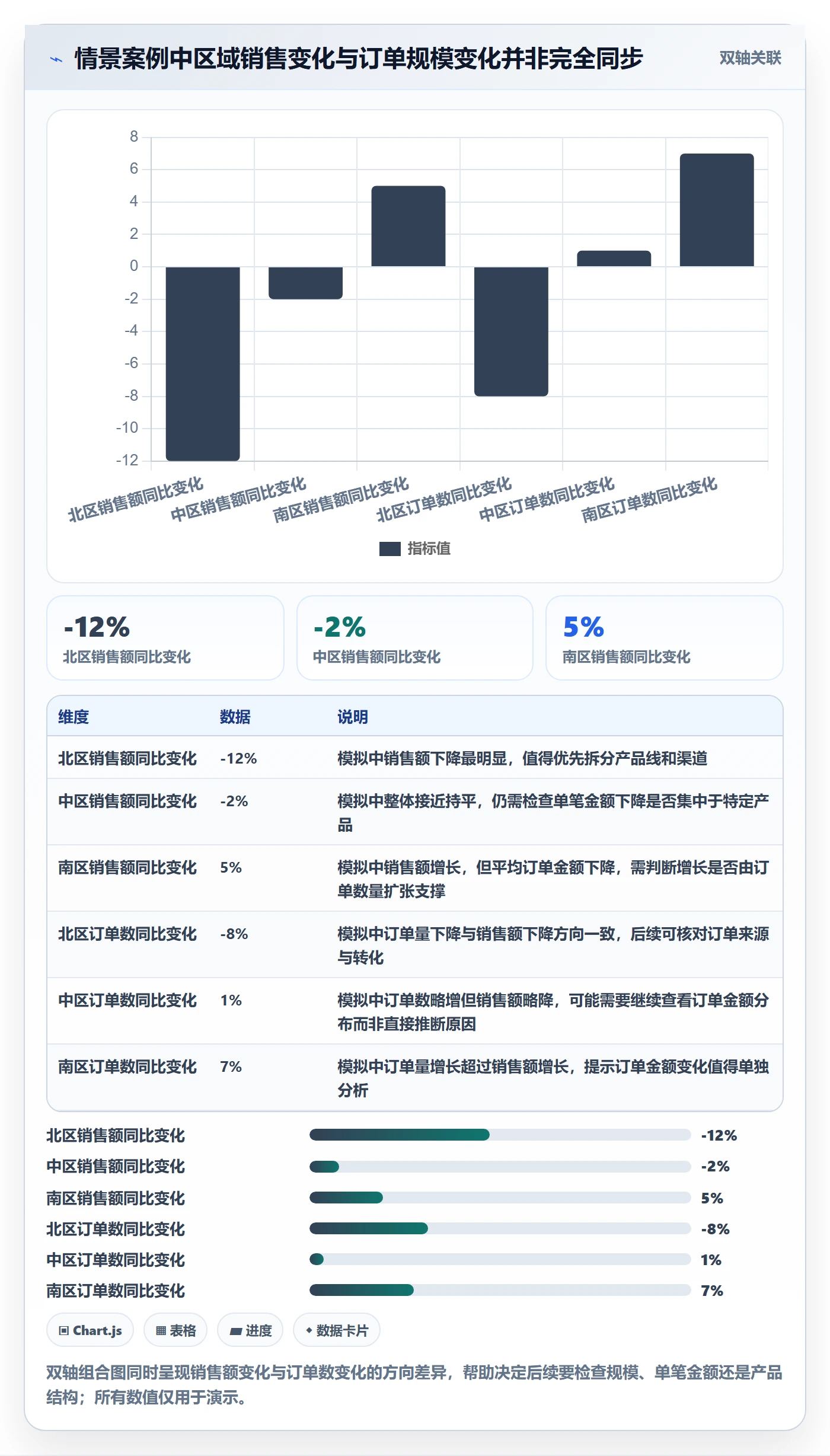
Task: Select table row cell 南区订单数同比变化
Action: point(127,1067)
